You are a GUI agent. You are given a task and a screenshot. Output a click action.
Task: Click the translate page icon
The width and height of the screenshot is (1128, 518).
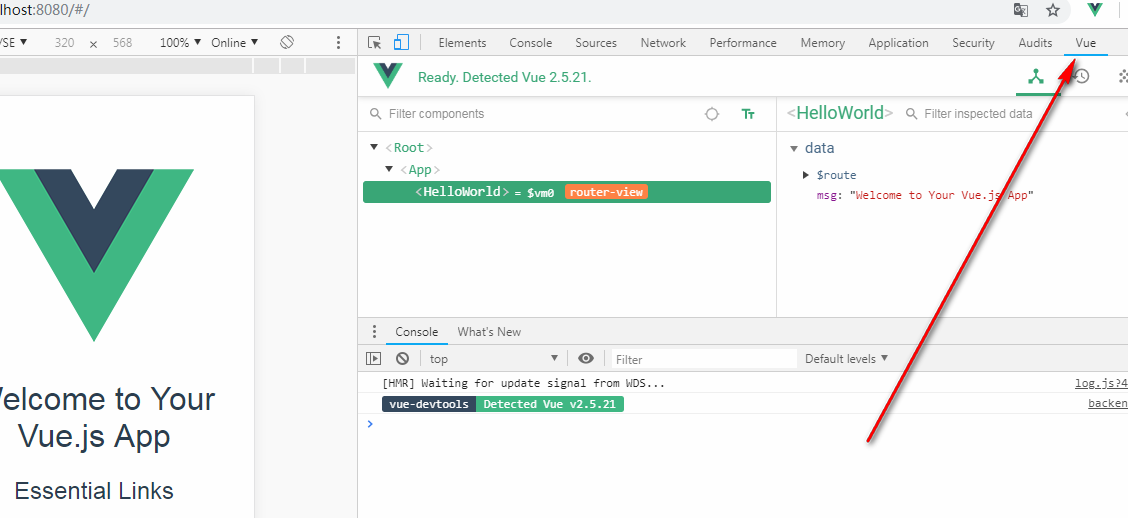(x=1021, y=10)
